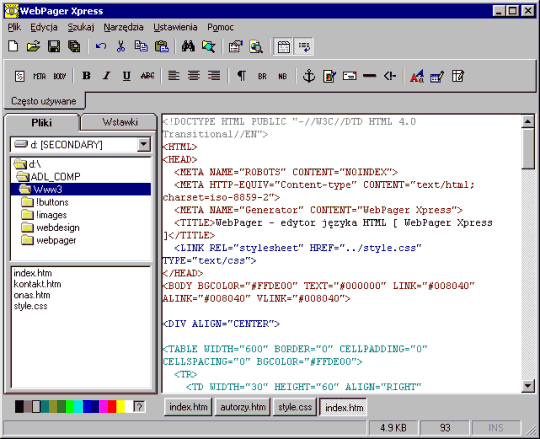Pick the magenta color swatch
The image size is (540, 439).
[x=104, y=407]
